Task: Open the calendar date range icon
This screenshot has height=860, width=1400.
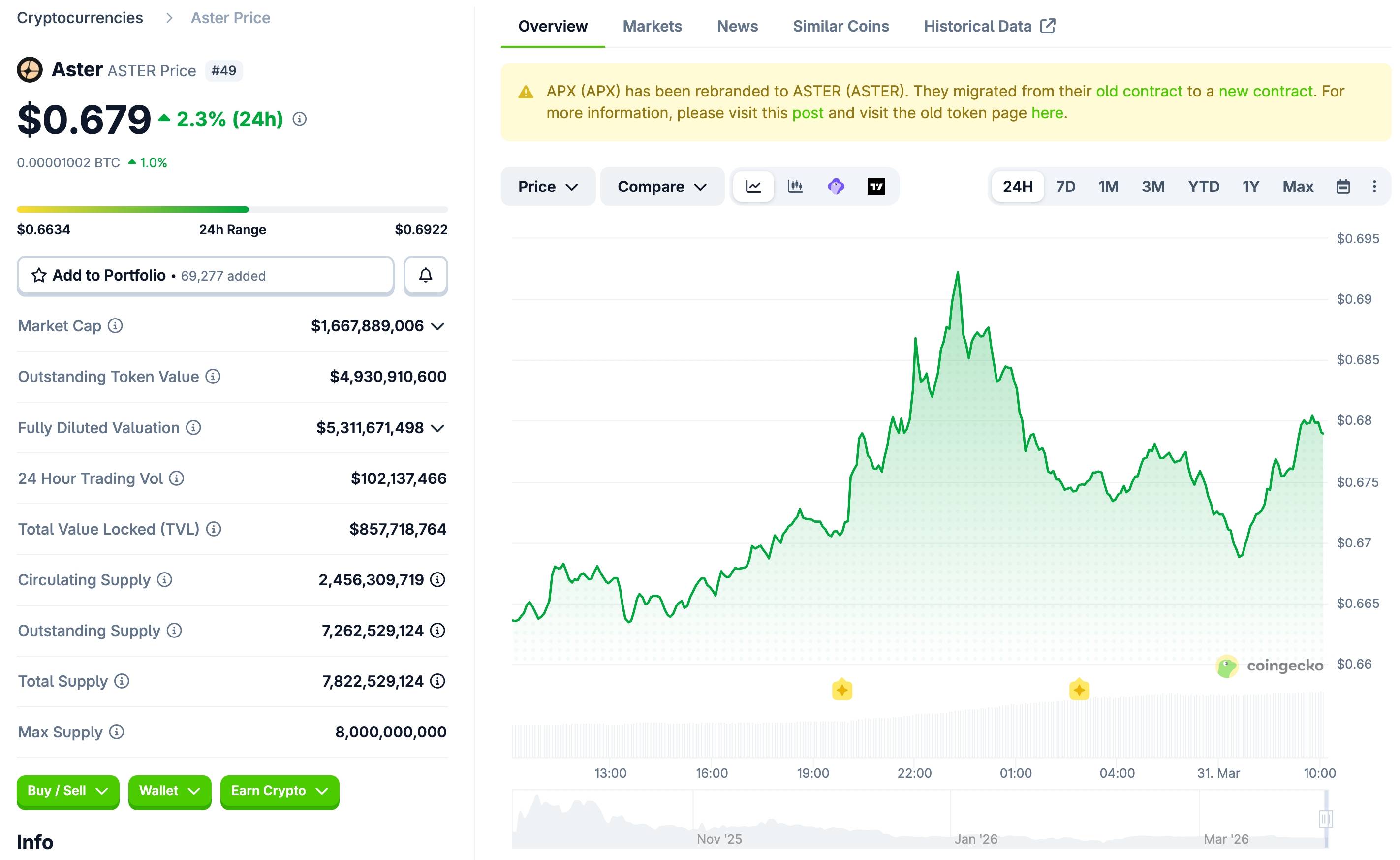Action: click(x=1343, y=186)
